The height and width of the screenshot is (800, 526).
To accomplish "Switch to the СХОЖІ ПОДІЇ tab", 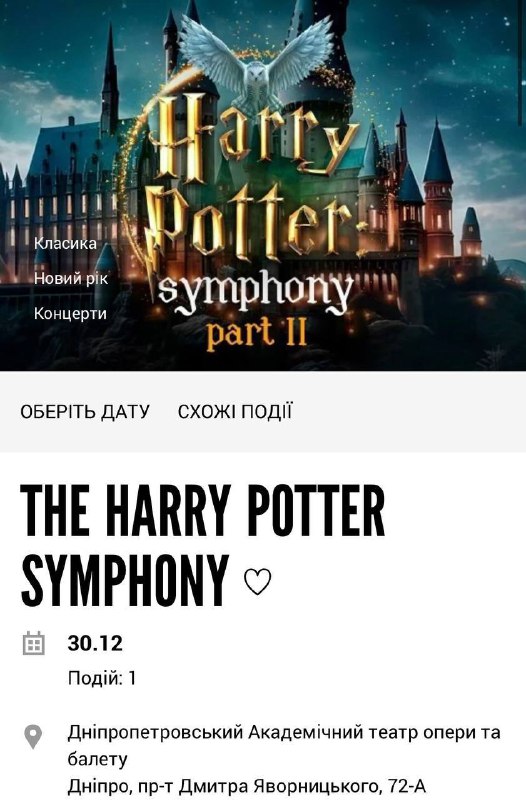I will coord(235,411).
